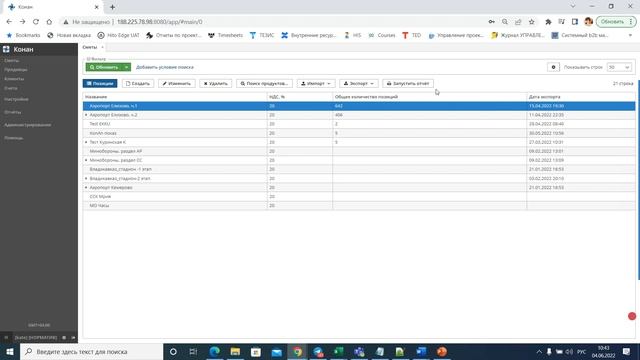Click the browser forward arrow
The image size is (640, 360).
pos(22,22)
